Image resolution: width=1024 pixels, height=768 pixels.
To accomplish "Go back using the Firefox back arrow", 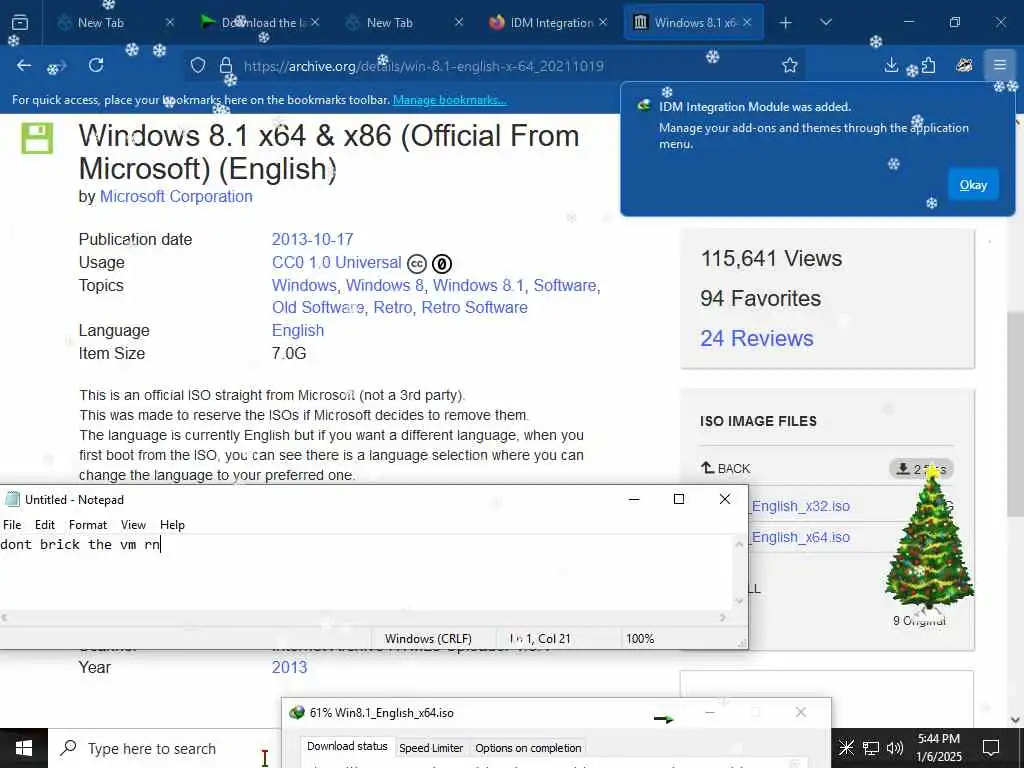I will coord(24,65).
